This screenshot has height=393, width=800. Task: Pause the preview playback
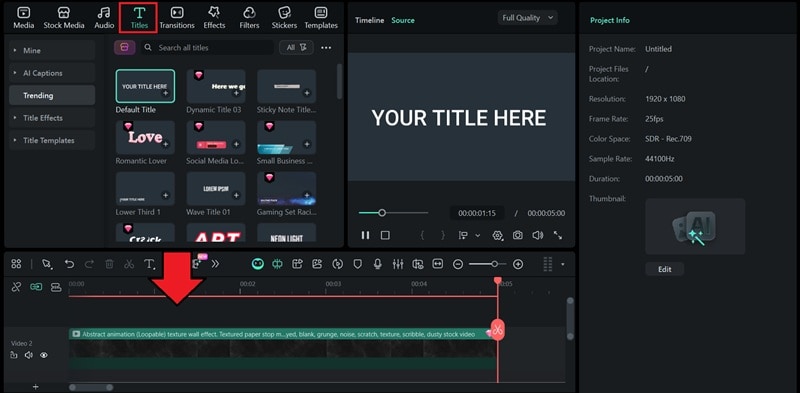(365, 235)
